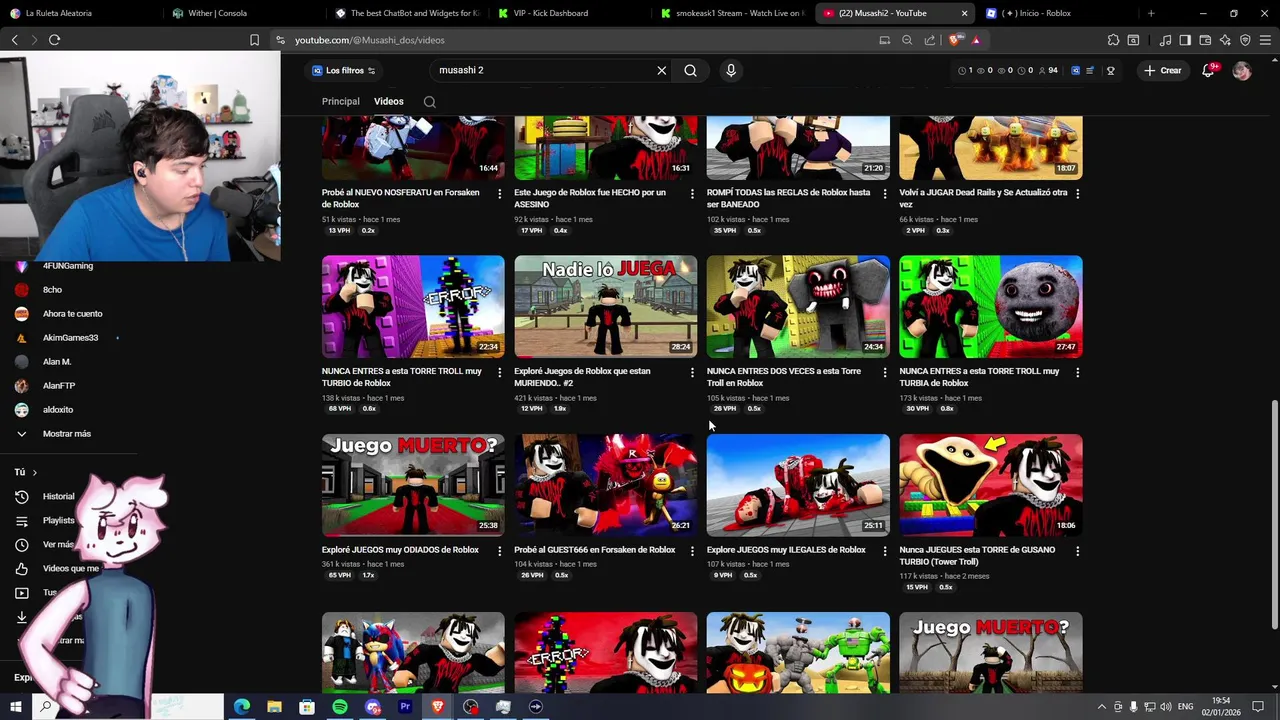Open options for GUSANO TURBIO tower video

click(1077, 551)
